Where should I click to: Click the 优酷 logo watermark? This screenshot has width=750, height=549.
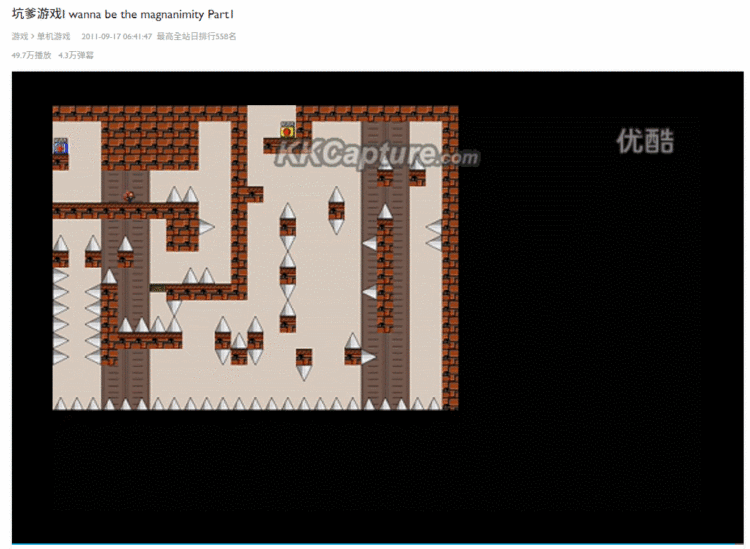(x=644, y=141)
